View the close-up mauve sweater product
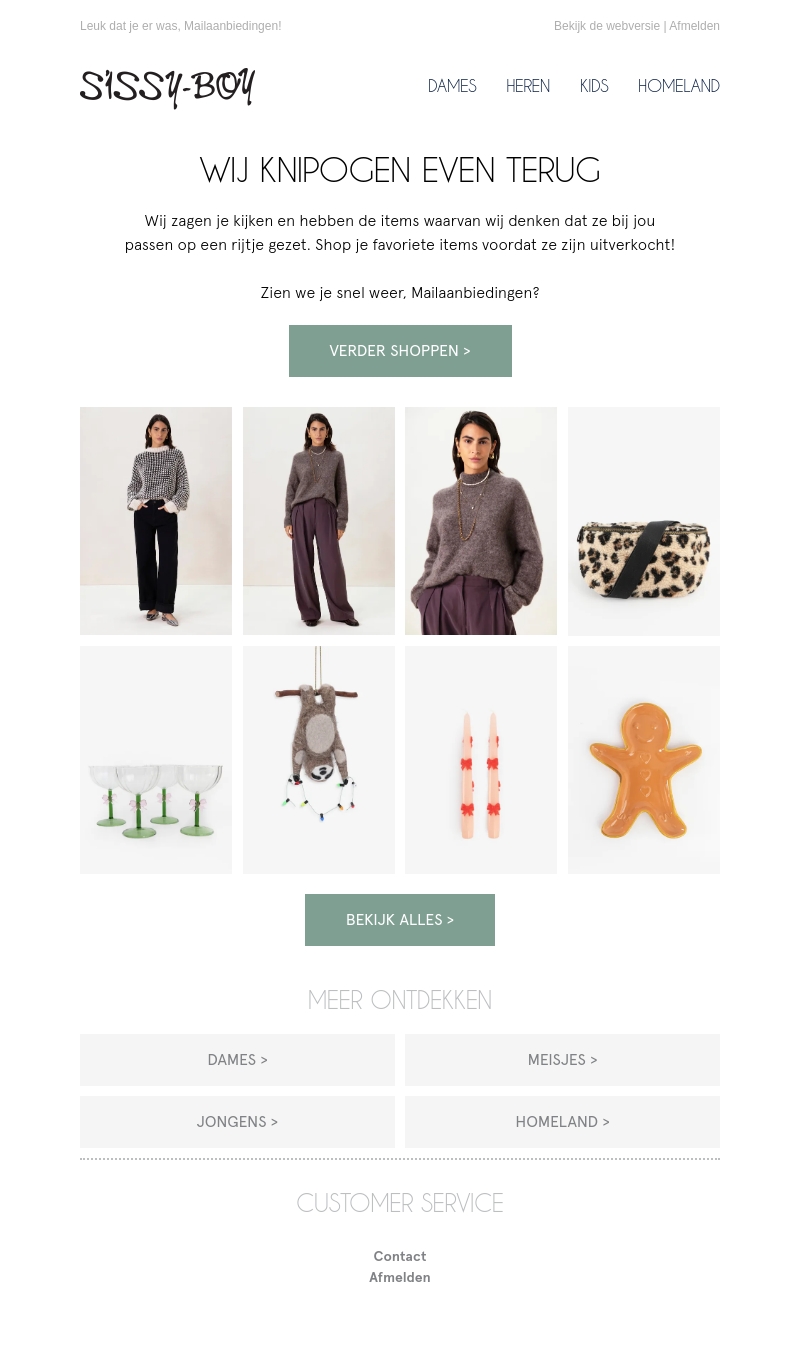 point(481,521)
